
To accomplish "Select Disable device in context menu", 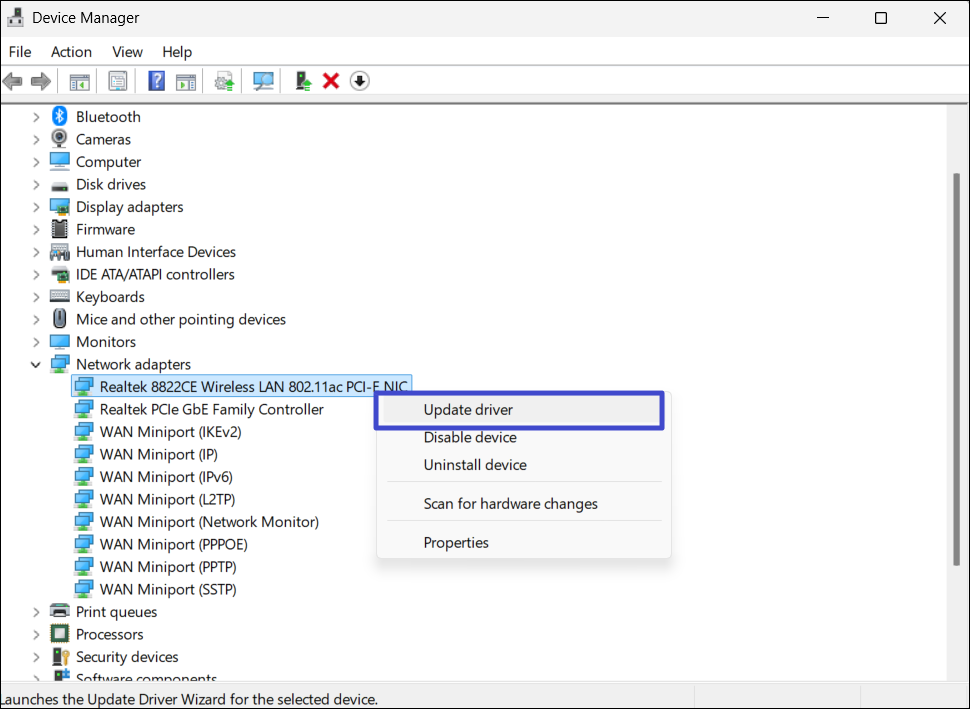I will [x=470, y=438].
